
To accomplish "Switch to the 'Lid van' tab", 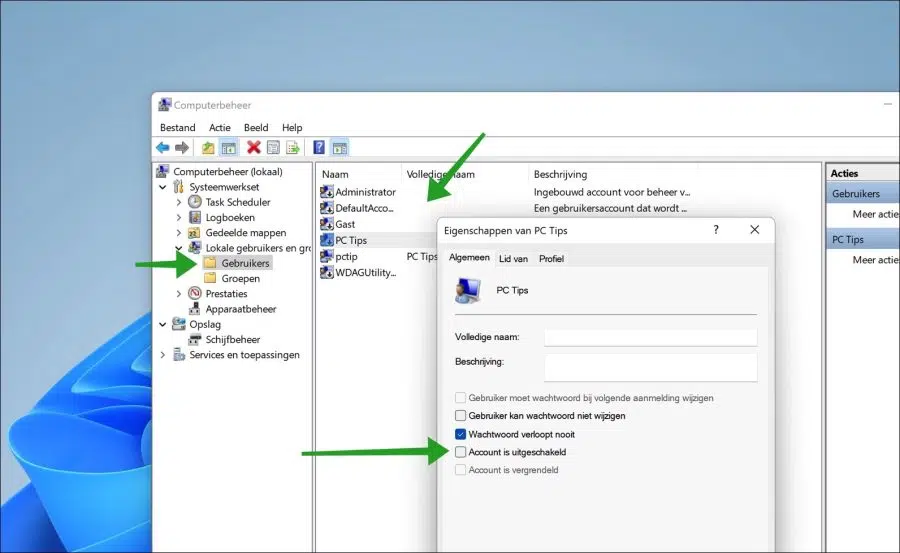I will click(513, 258).
